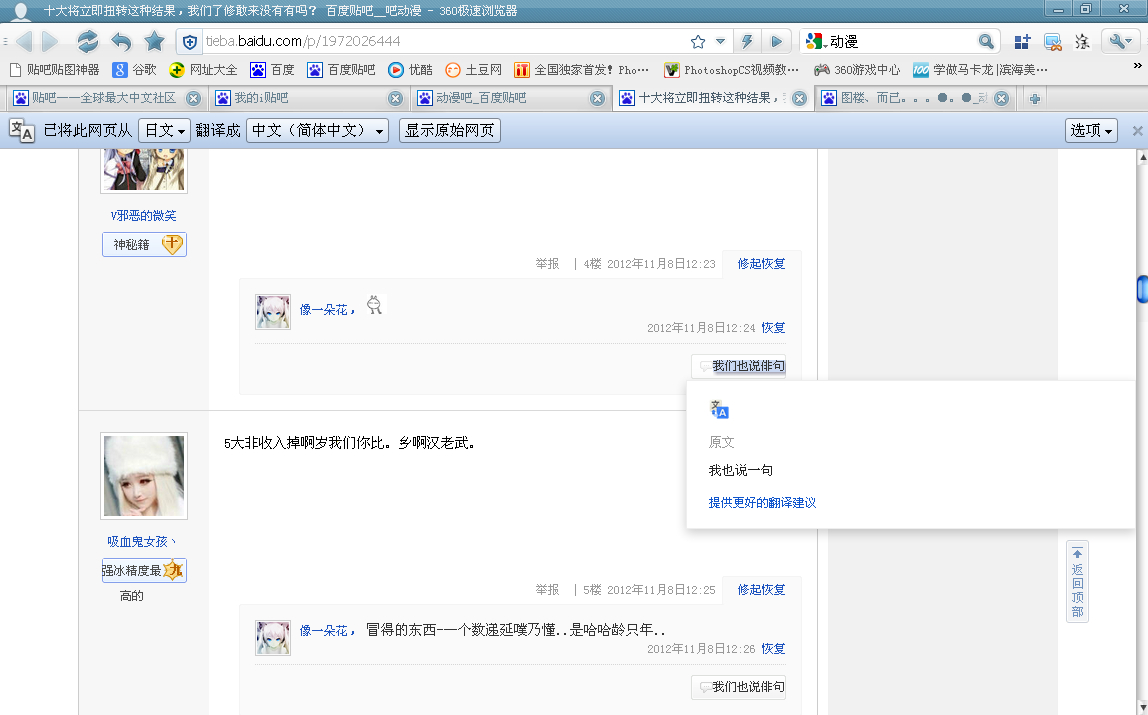This screenshot has width=1148, height=715.
Task: Open the 网址大全 bookmark
Action: pos(203,70)
